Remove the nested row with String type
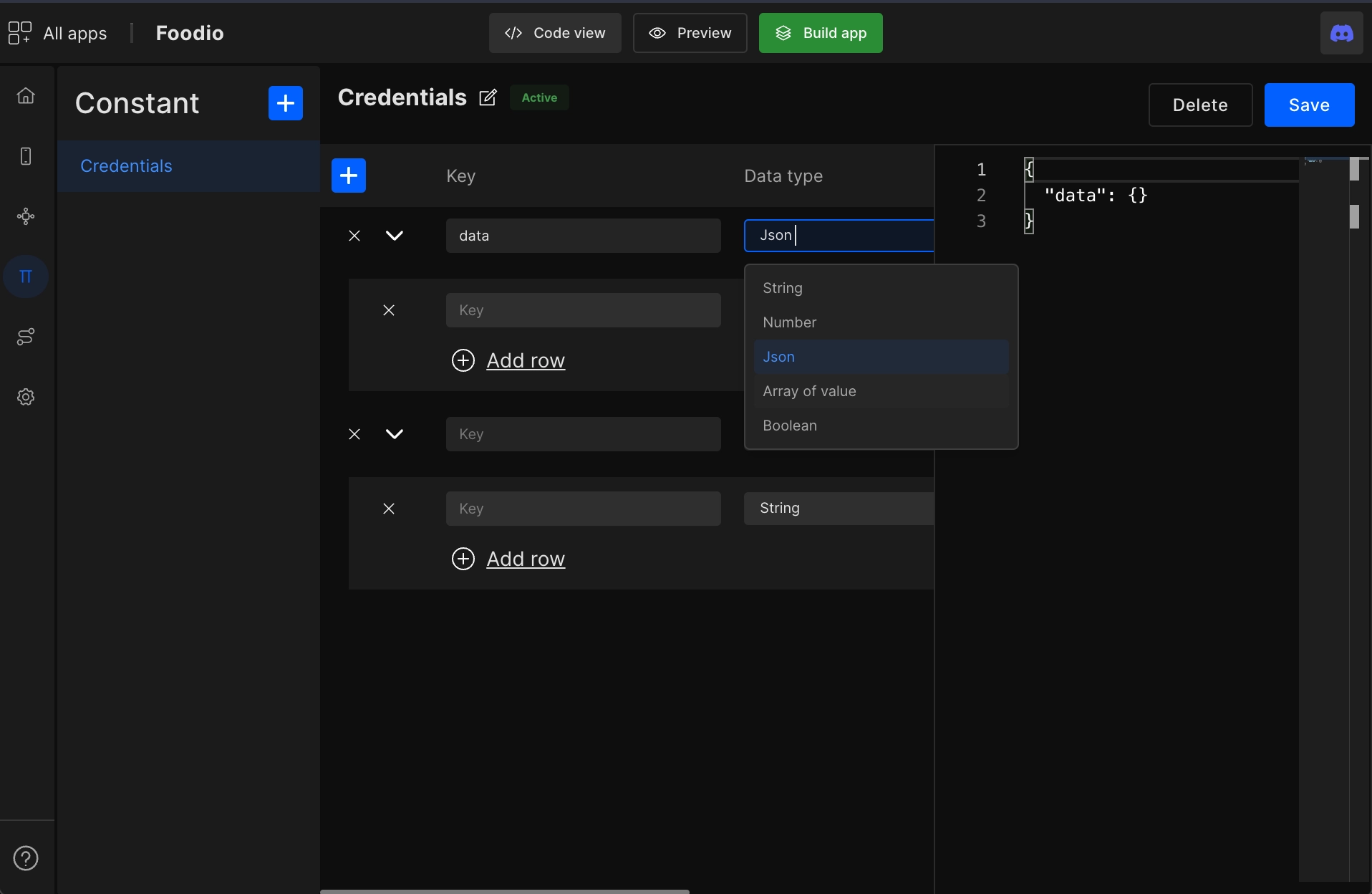 389,509
